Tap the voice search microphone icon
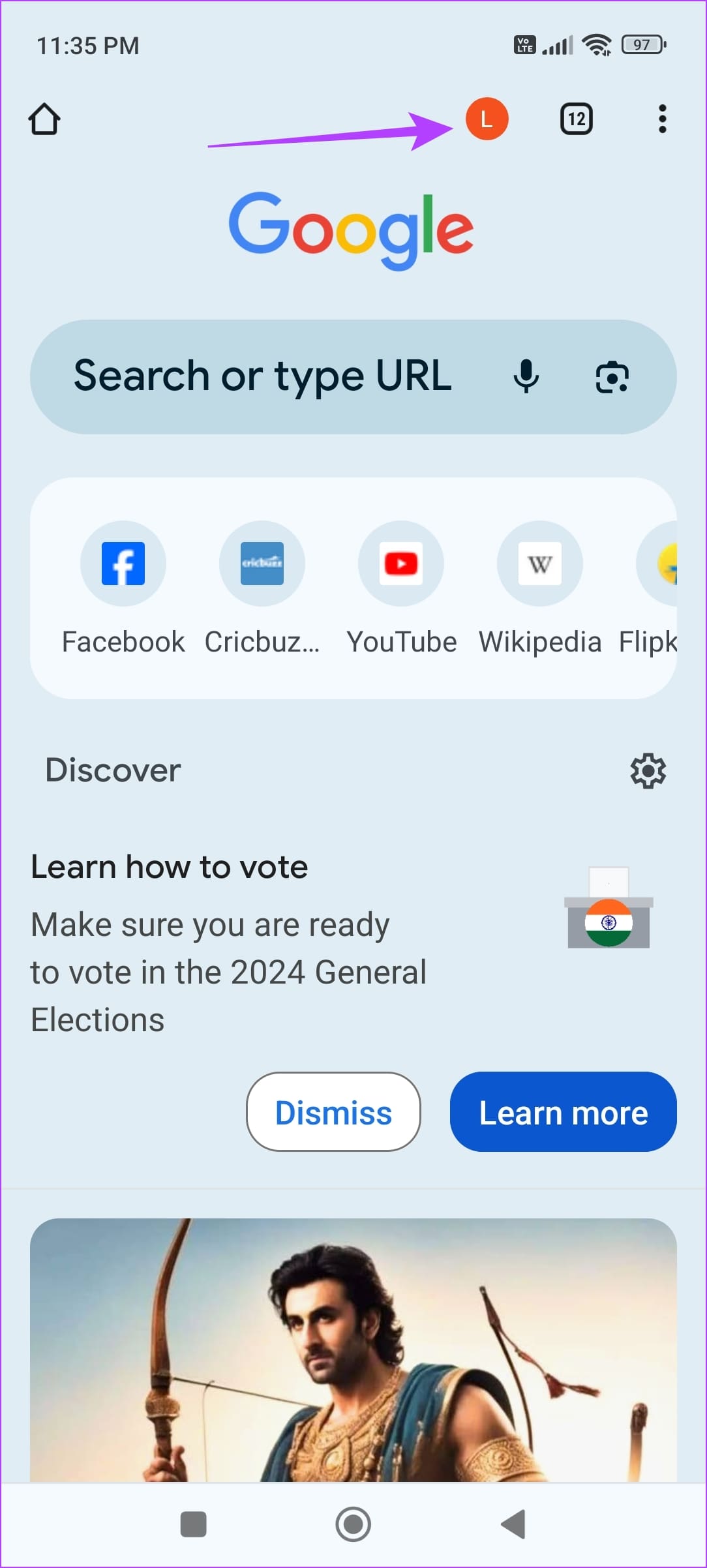This screenshot has width=707, height=1568. click(x=526, y=377)
